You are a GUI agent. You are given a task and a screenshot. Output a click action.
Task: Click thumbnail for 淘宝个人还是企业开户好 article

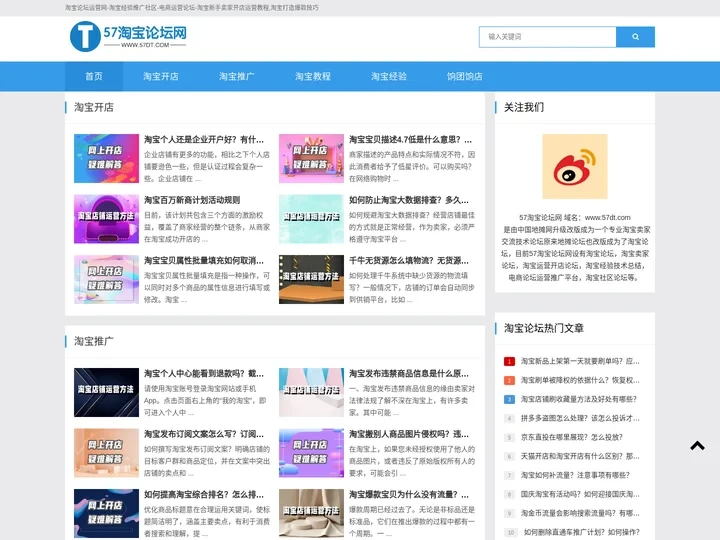tap(107, 158)
